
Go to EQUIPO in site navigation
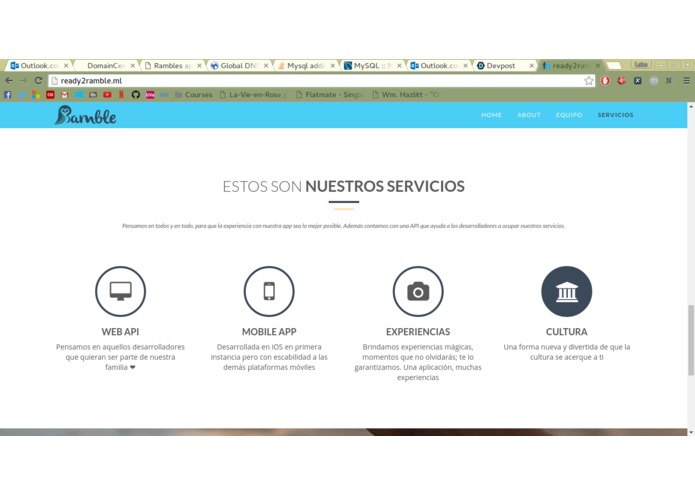pyautogui.click(x=569, y=115)
